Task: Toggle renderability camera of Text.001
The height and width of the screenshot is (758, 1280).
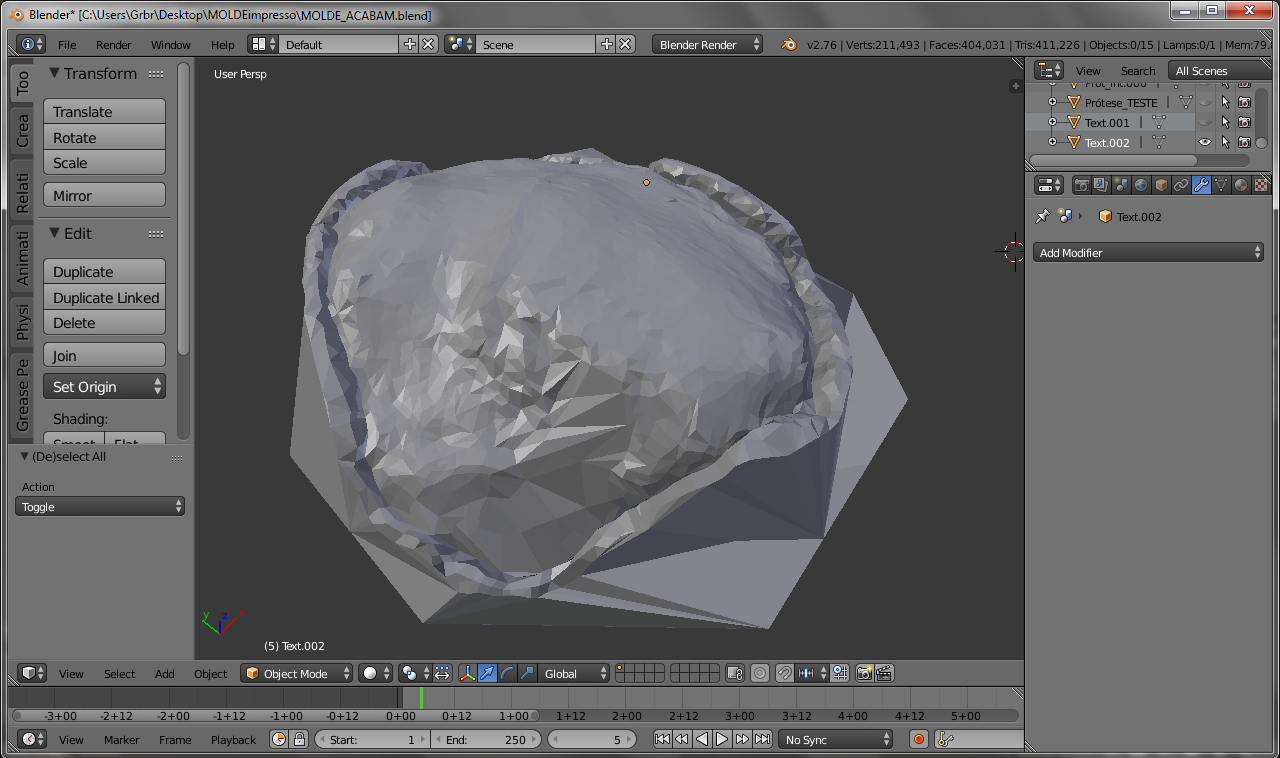Action: pyautogui.click(x=1244, y=122)
